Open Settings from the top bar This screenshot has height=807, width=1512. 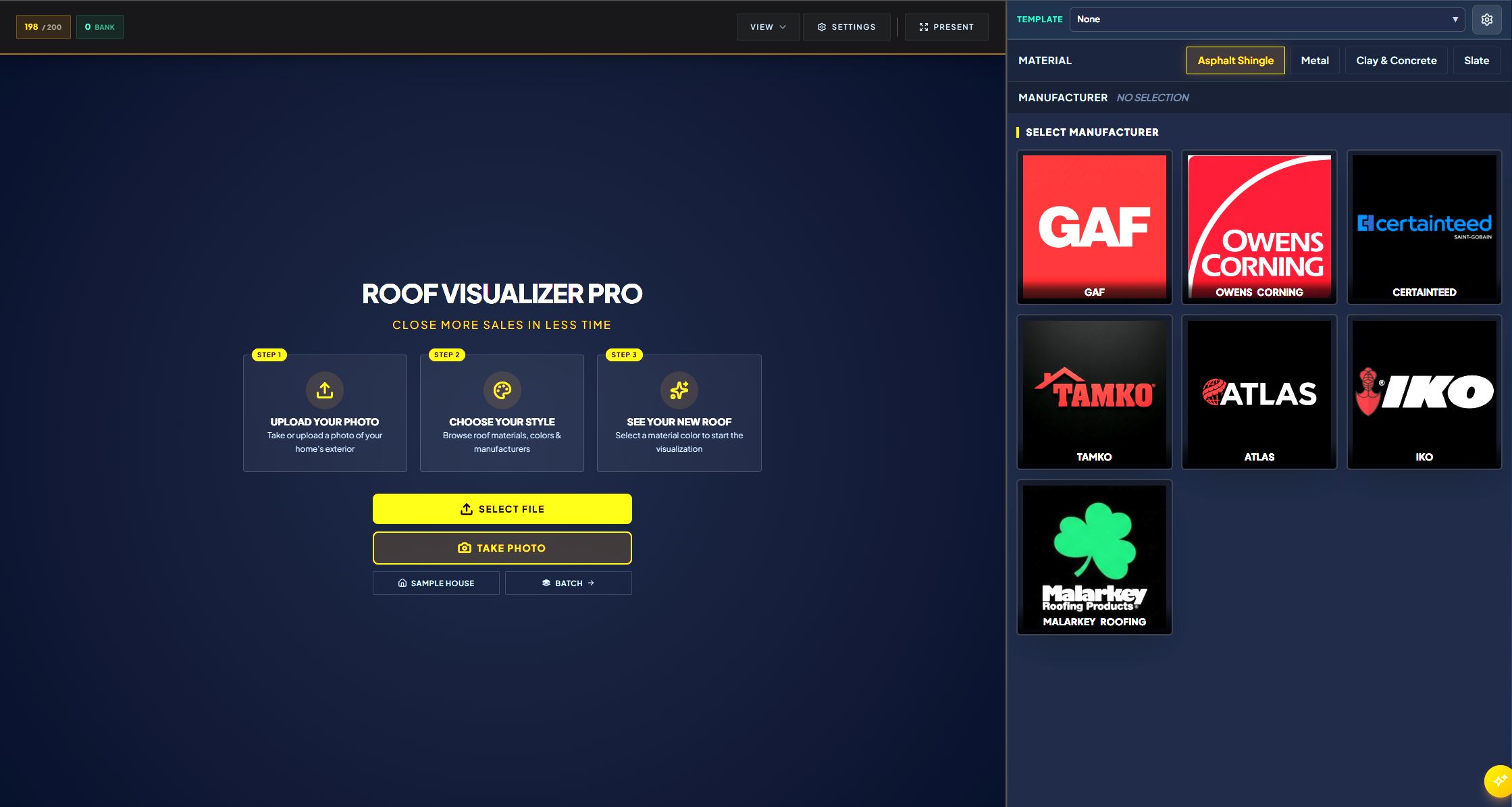pyautogui.click(x=847, y=27)
